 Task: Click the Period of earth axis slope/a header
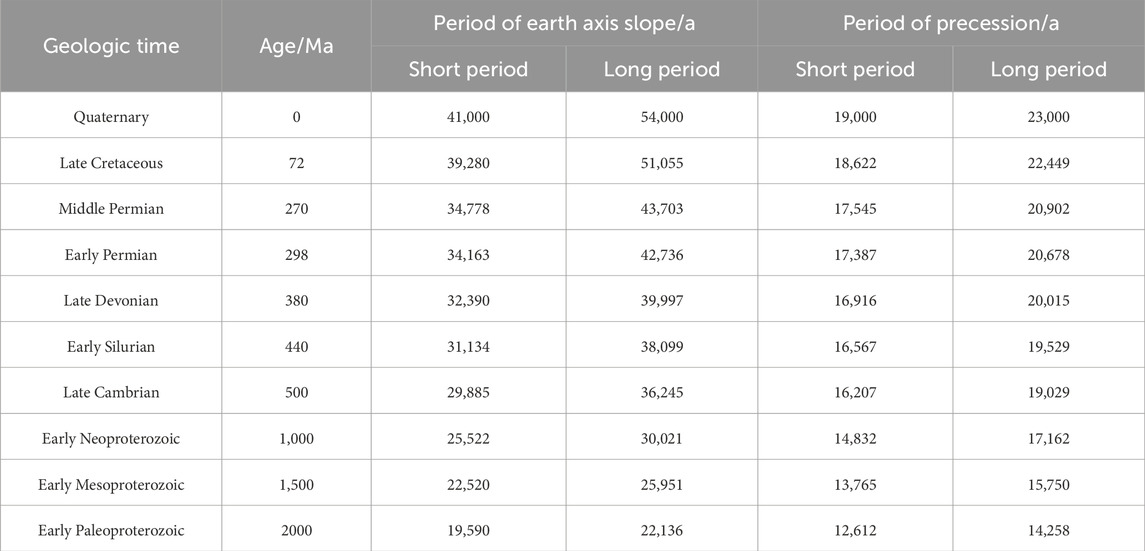coord(564,23)
